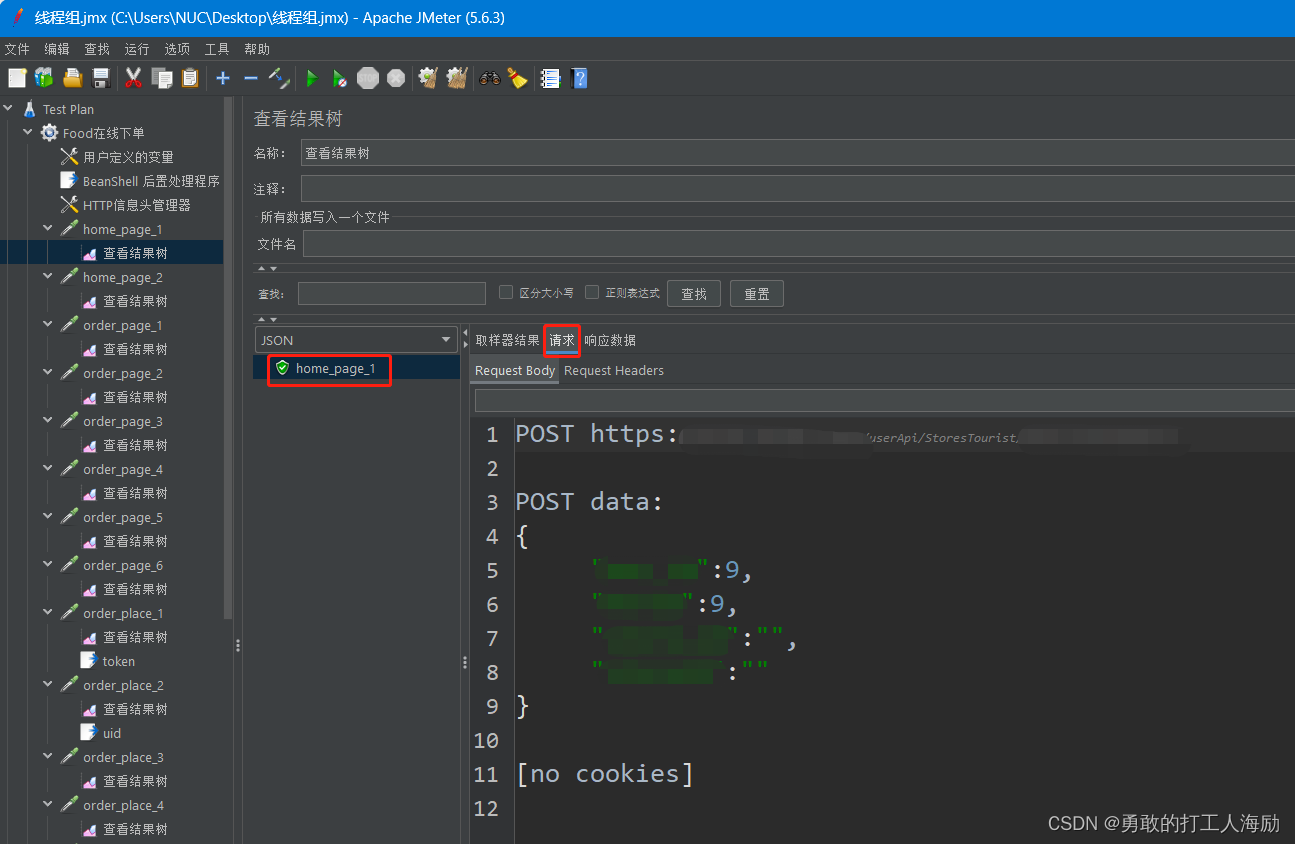
Task: Switch to the 请求 tab
Action: click(x=562, y=340)
